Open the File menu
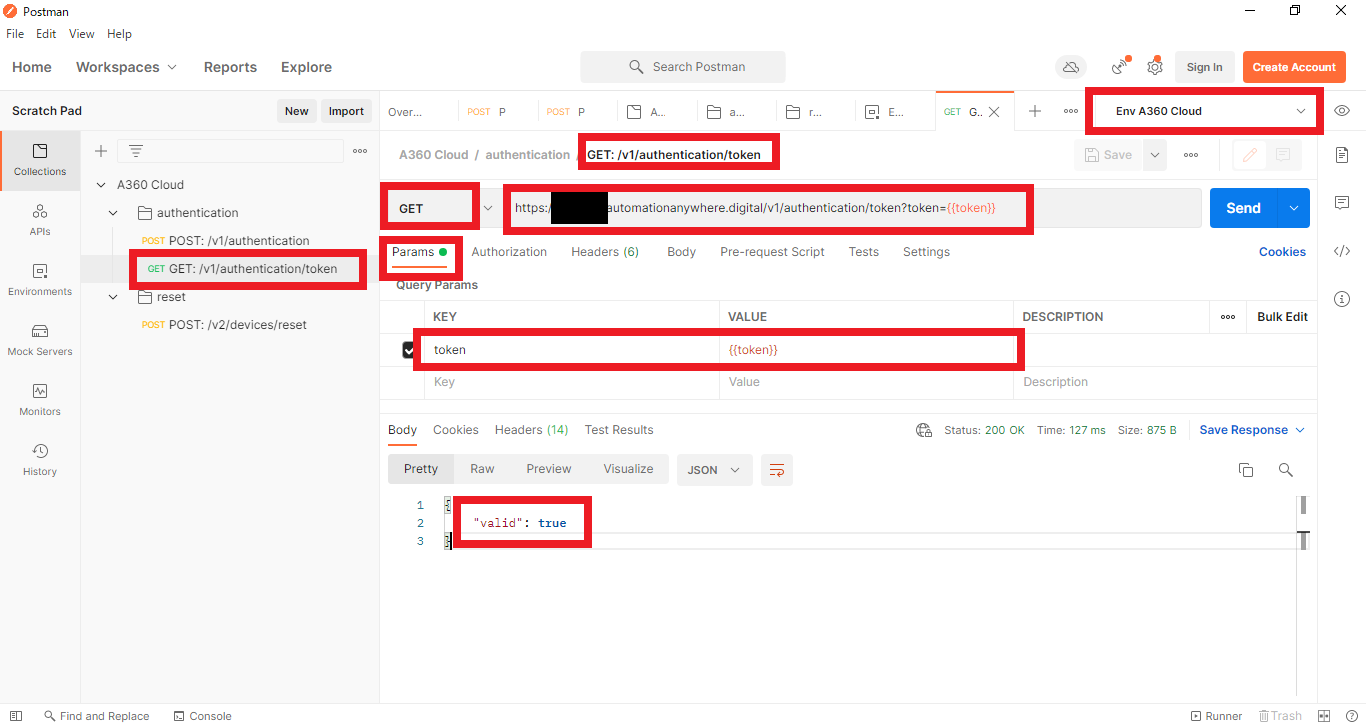 (15, 34)
